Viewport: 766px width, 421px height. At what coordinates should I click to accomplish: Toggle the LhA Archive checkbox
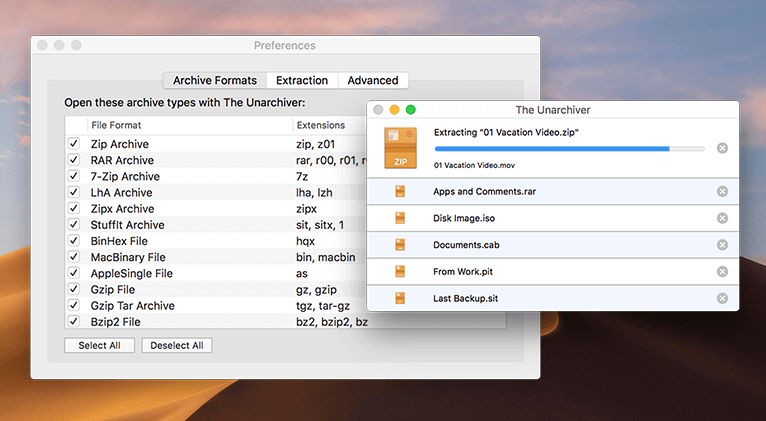[x=74, y=192]
